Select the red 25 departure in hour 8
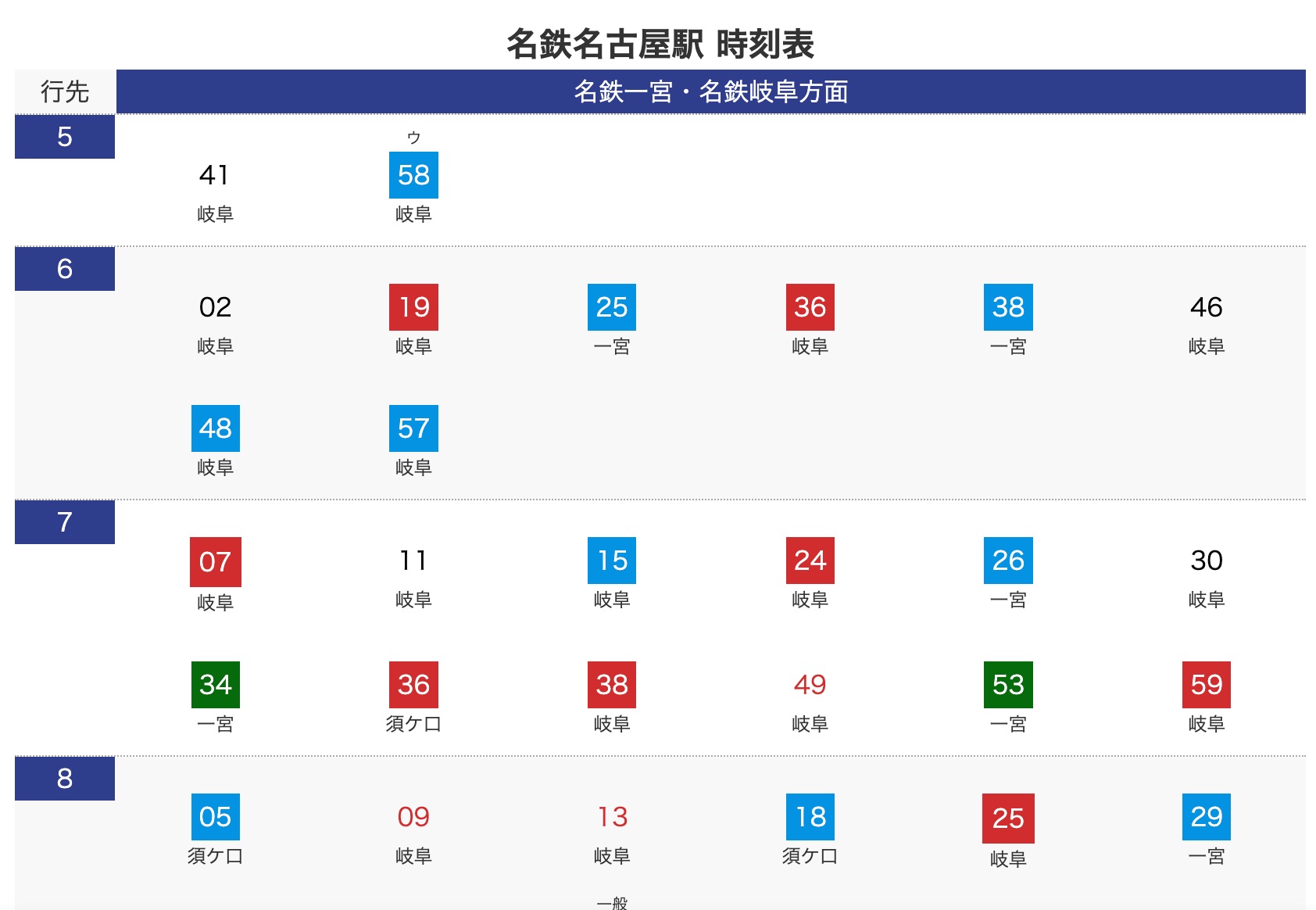Viewport: 1316px width, 910px height. click(x=1008, y=819)
